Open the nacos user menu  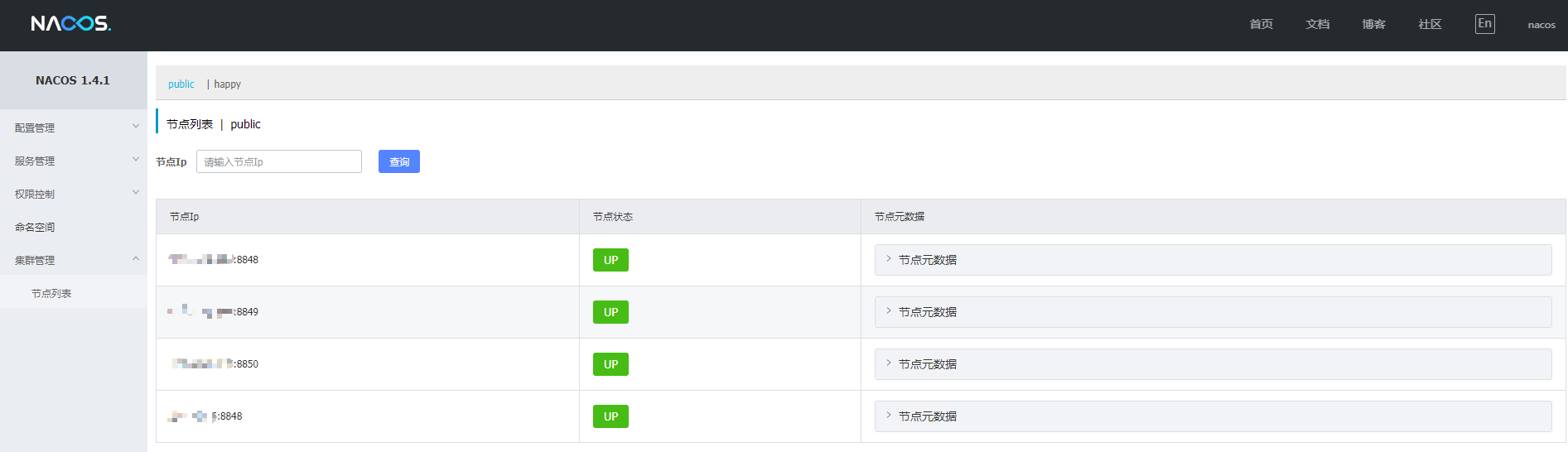[x=1541, y=25]
